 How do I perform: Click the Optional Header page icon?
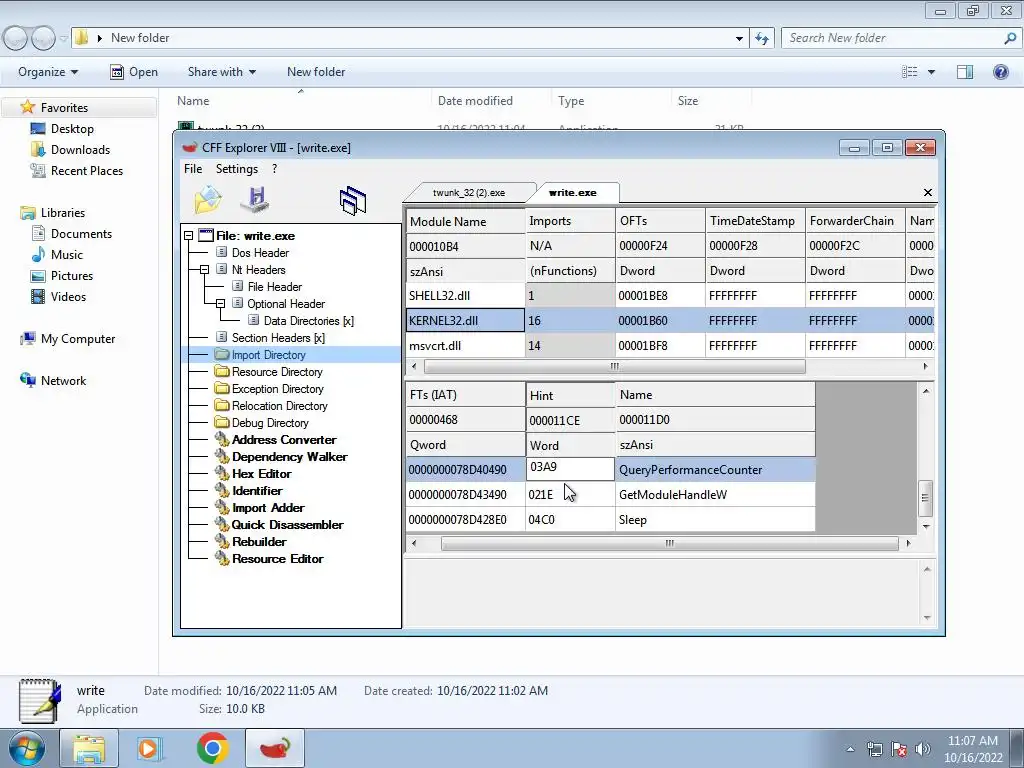[238, 303]
